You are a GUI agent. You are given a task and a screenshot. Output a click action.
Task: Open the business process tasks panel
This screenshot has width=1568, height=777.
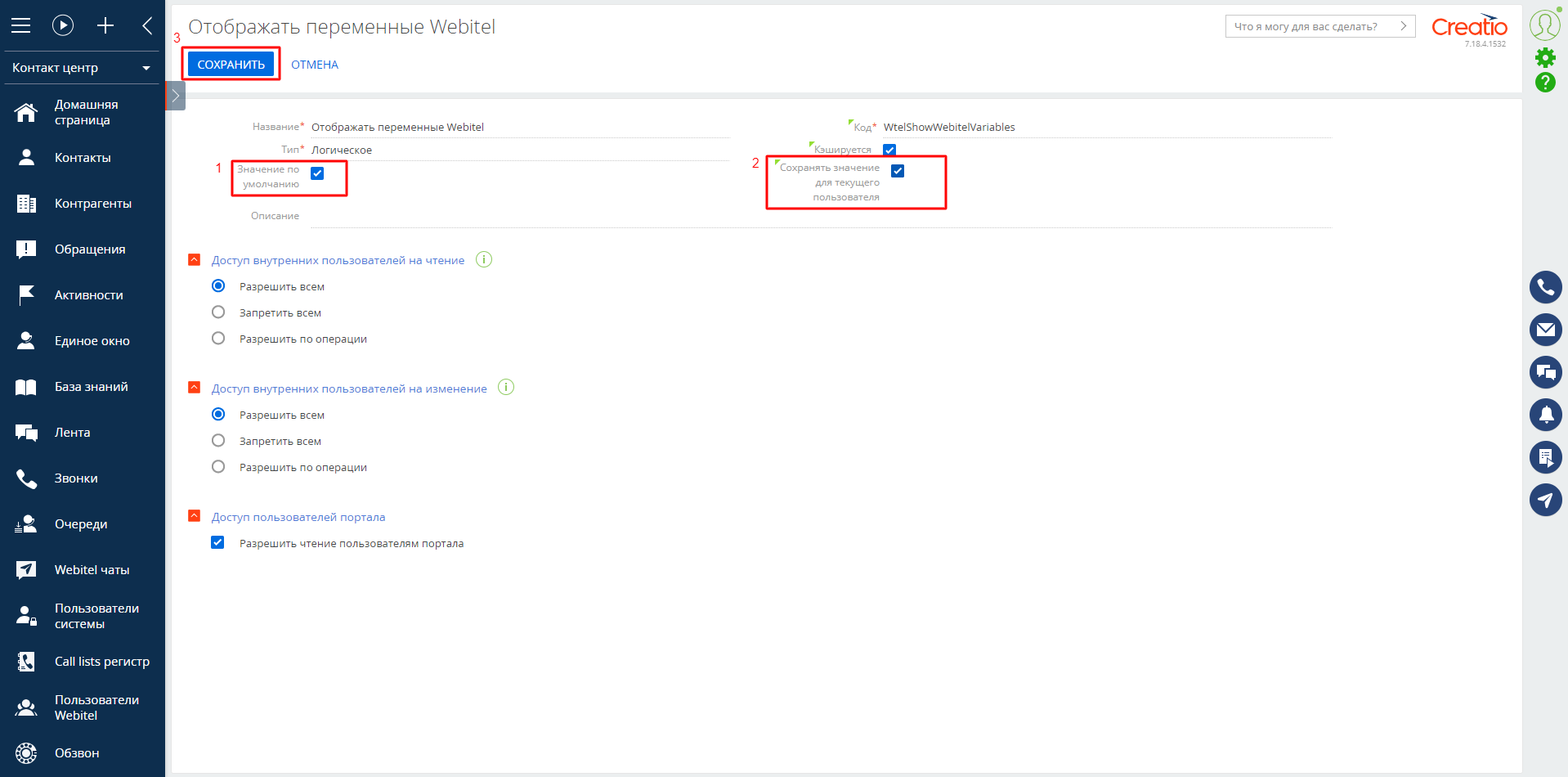[x=1545, y=457]
